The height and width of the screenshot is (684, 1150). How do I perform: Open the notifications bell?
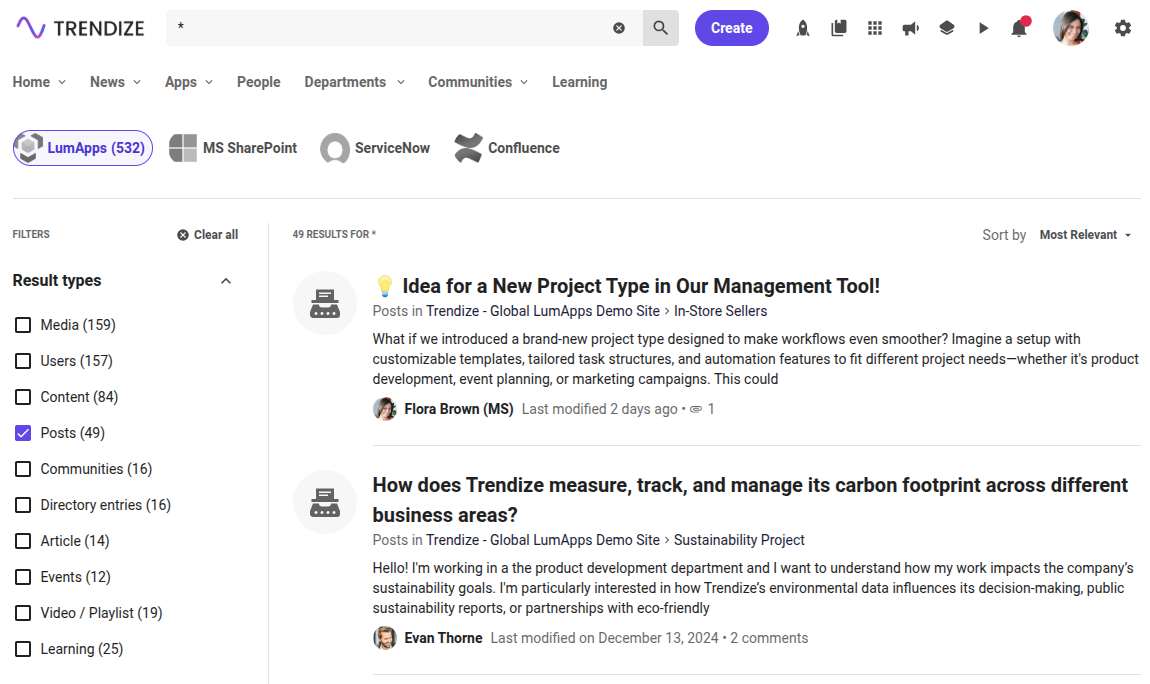1019,28
